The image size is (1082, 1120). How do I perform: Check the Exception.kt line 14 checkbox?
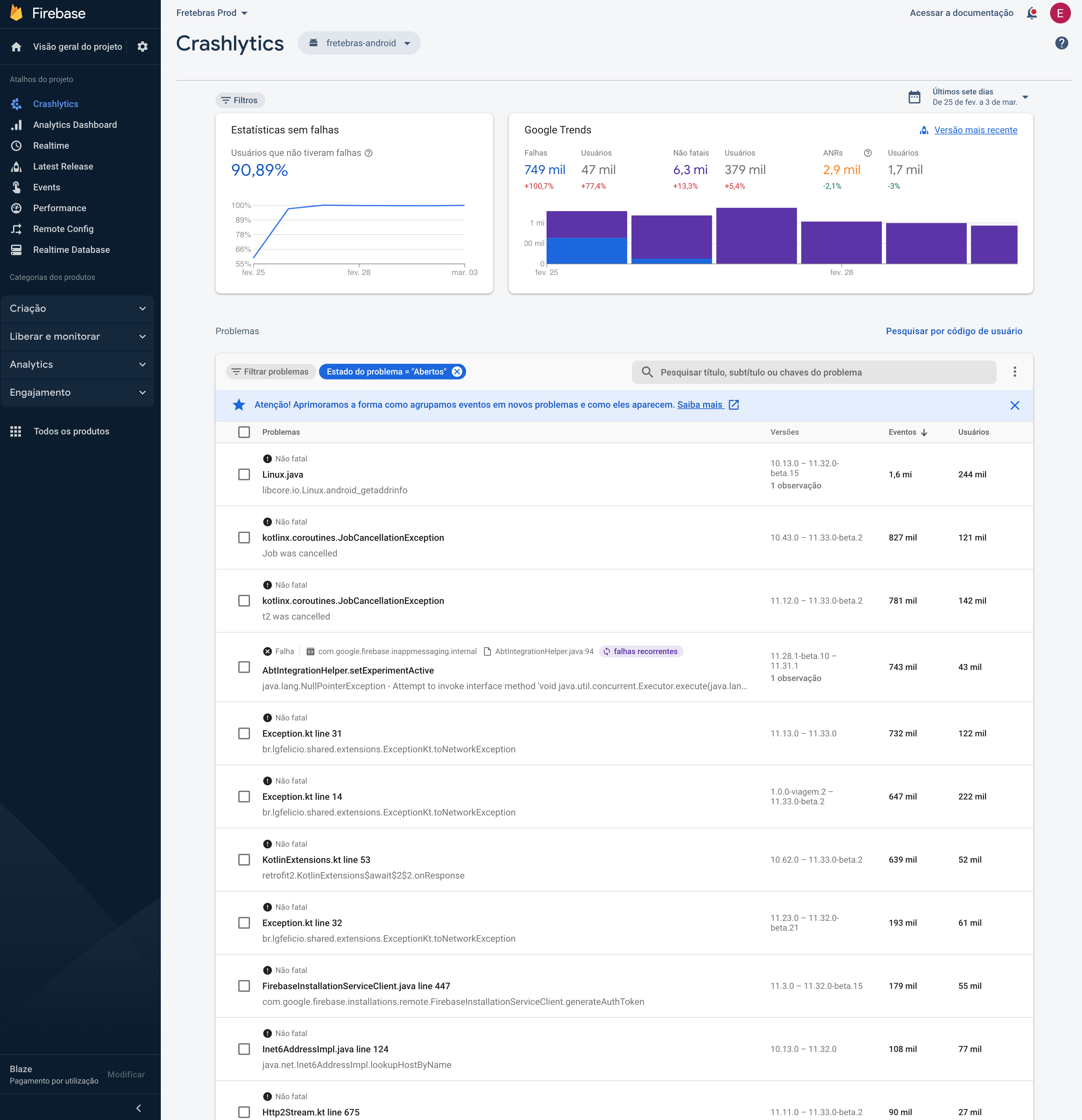(x=244, y=797)
